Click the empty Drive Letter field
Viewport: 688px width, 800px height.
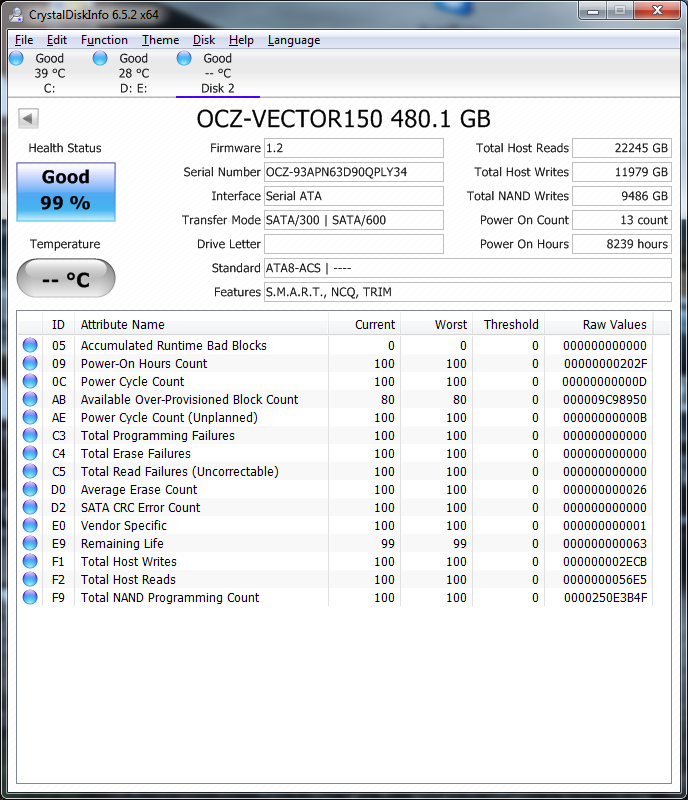click(x=354, y=244)
